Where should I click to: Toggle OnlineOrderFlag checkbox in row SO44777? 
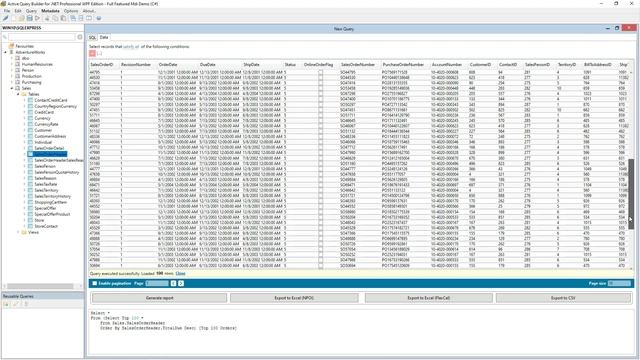(320, 169)
